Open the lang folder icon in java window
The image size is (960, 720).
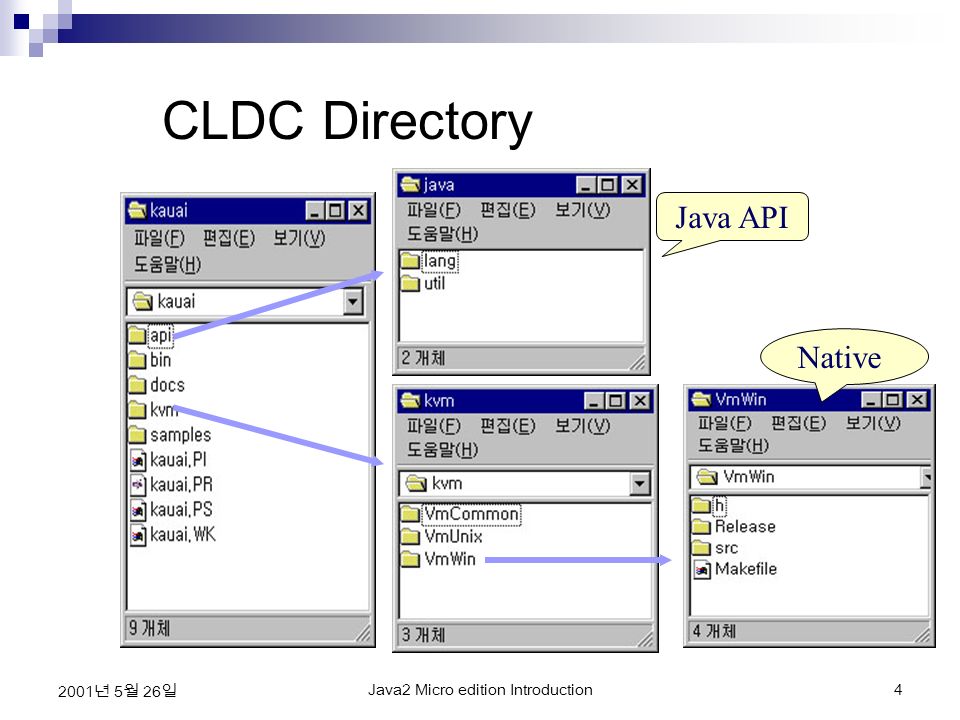click(x=410, y=261)
